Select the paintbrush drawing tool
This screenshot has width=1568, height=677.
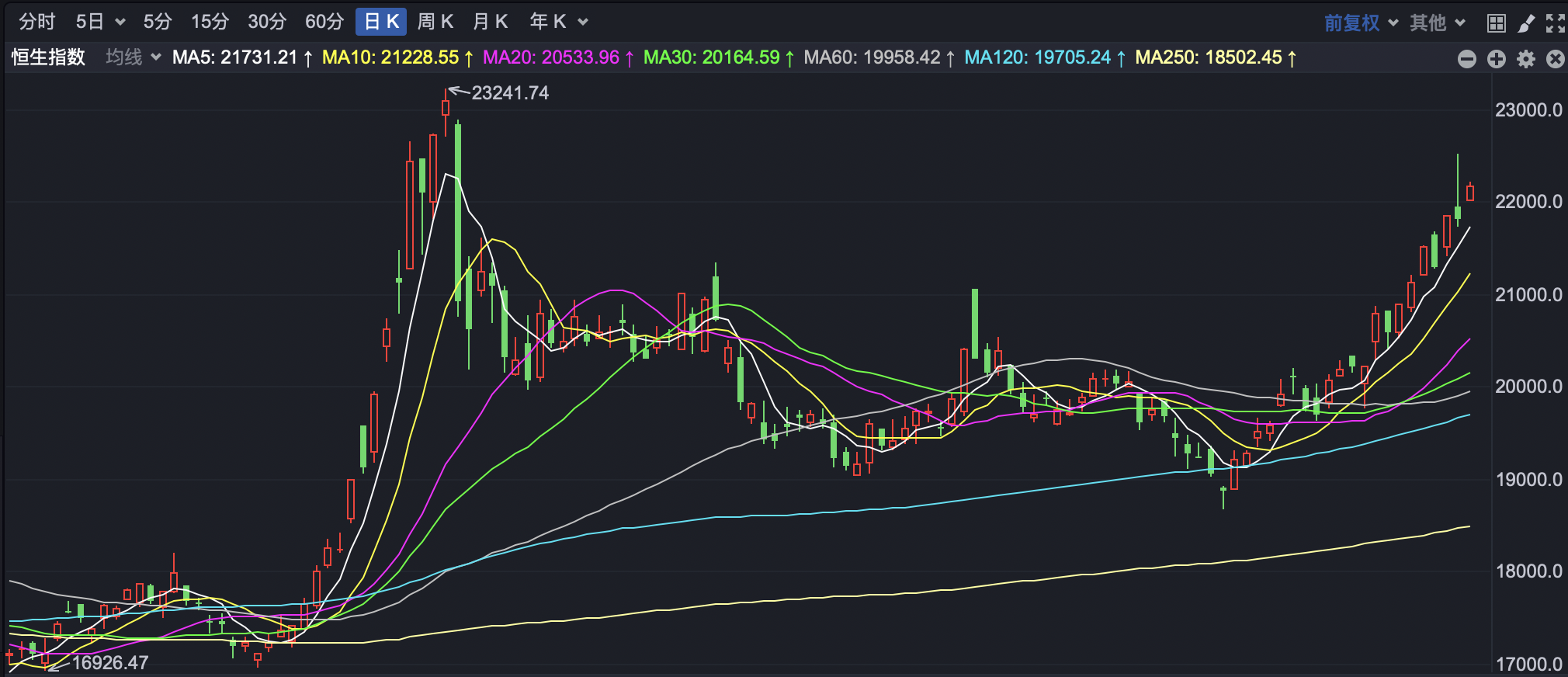click(x=1526, y=23)
